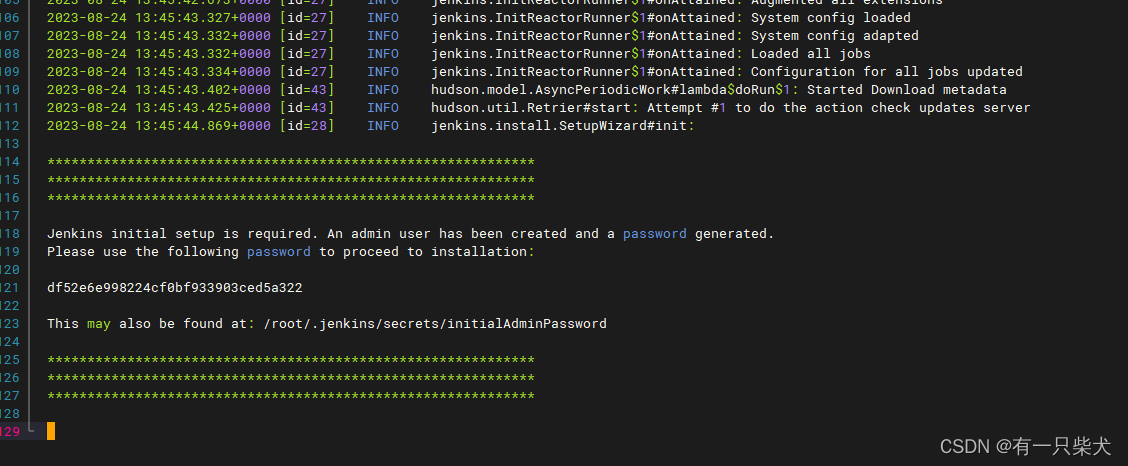This screenshot has height=466, width=1128.
Task: Click the 'Loaded all jobs' message
Action: 811,54
